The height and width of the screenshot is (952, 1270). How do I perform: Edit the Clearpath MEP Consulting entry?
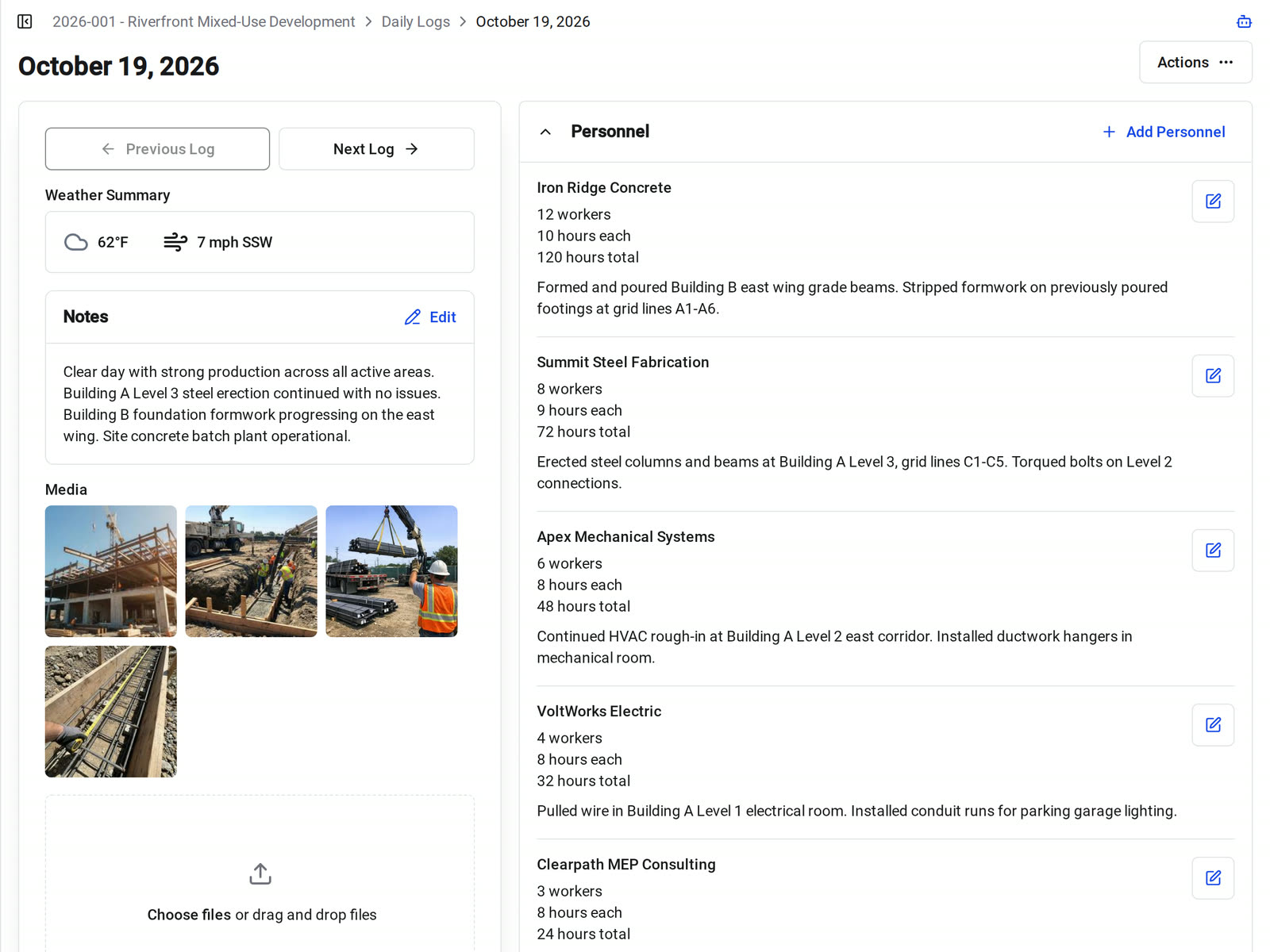point(1213,878)
